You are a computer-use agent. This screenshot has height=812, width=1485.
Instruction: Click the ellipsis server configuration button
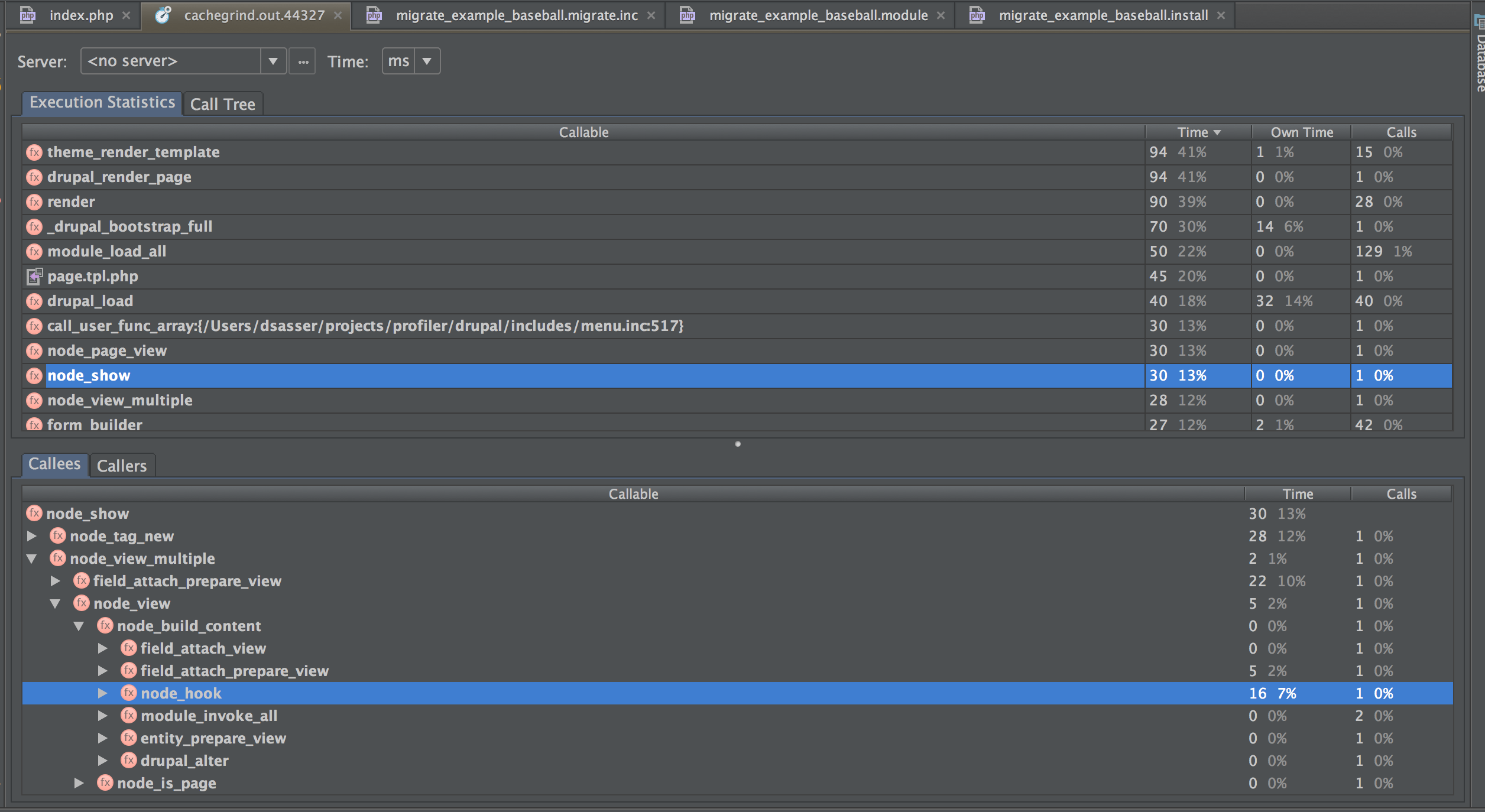click(x=303, y=61)
